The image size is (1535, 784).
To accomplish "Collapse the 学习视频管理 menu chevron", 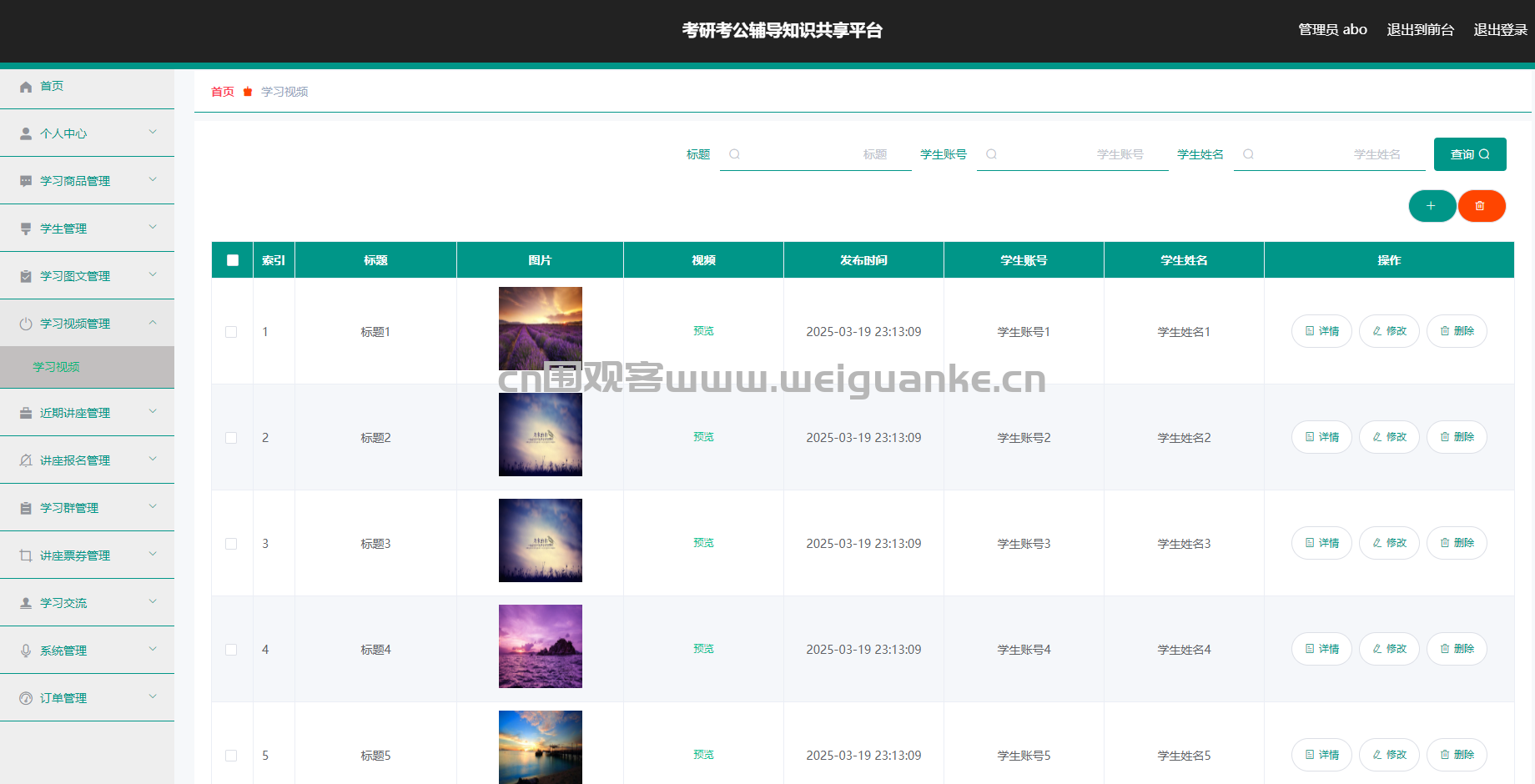I will [x=153, y=323].
